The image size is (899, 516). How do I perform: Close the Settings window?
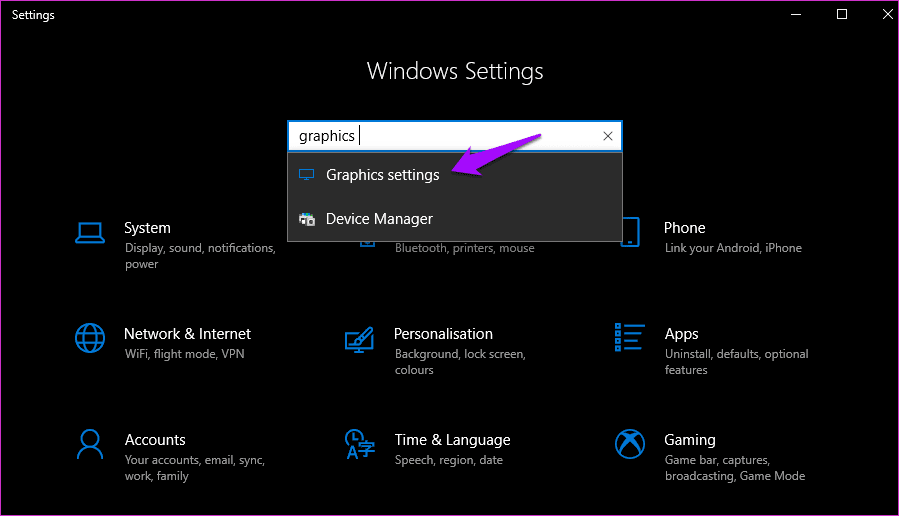pyautogui.click(x=888, y=14)
